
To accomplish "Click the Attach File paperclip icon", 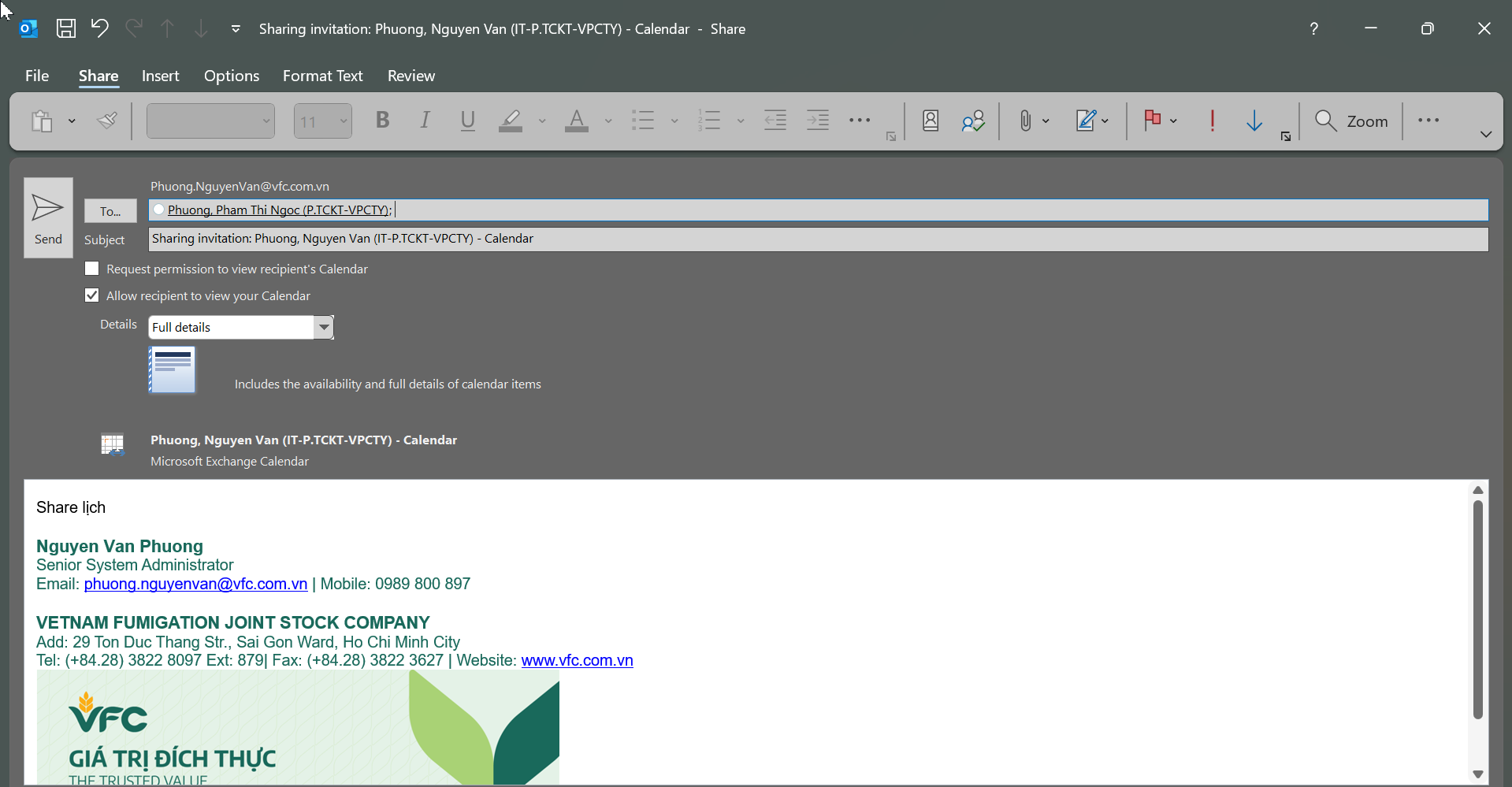I will pos(1024,121).
